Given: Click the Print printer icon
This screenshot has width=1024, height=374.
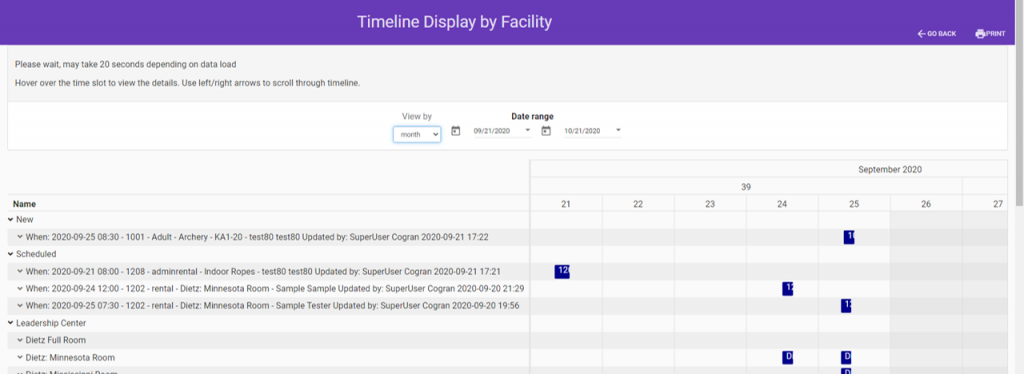Looking at the screenshot, I should click(980, 33).
